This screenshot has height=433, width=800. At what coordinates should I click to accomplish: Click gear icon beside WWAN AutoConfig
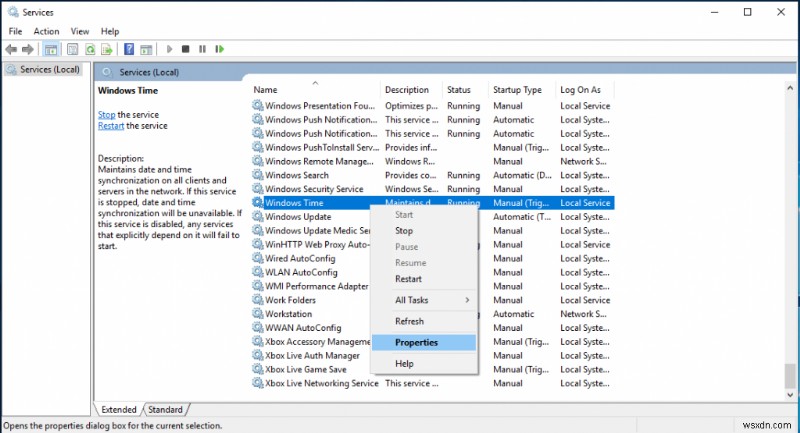pos(258,327)
